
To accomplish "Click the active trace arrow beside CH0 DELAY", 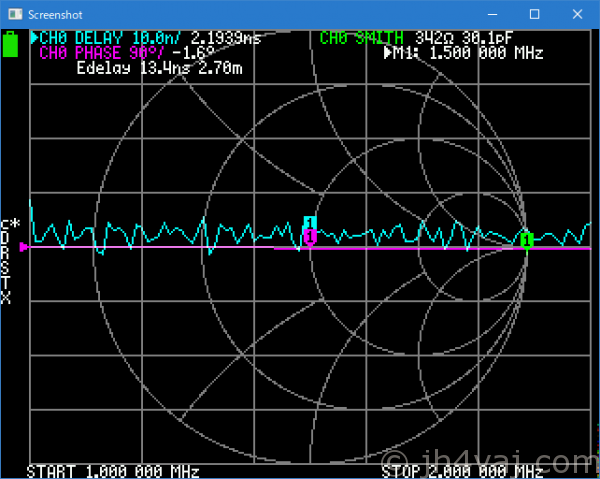I will pyautogui.click(x=34, y=38).
